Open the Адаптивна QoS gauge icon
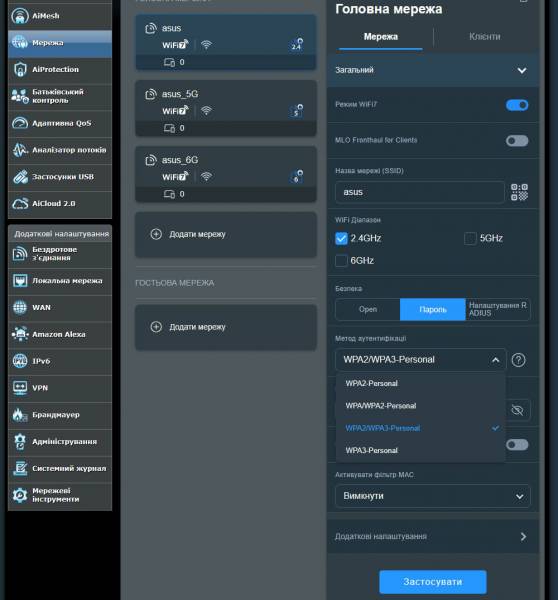The height and width of the screenshot is (600, 558). pyautogui.click(x=20, y=123)
